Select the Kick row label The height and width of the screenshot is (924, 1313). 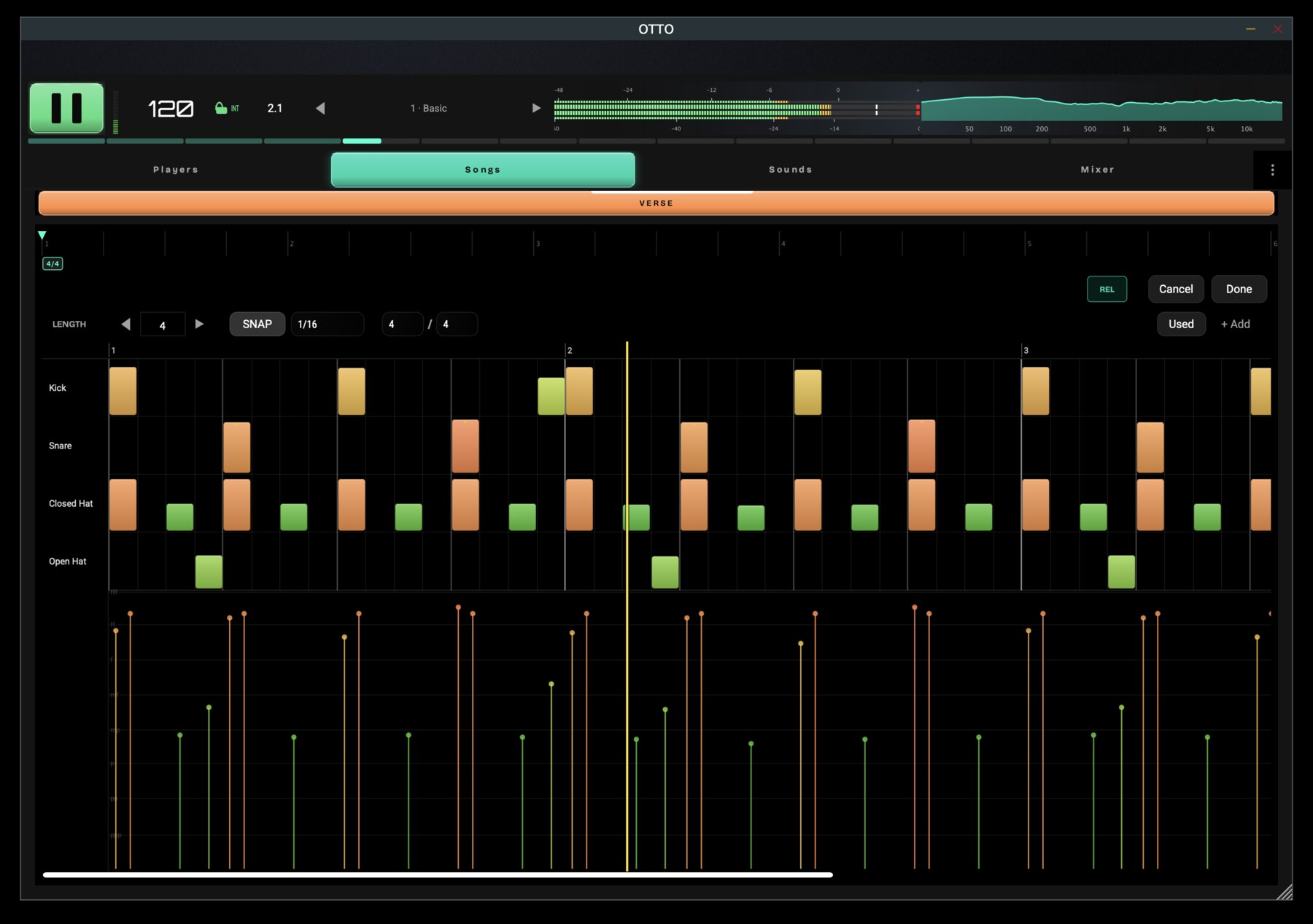coord(58,388)
